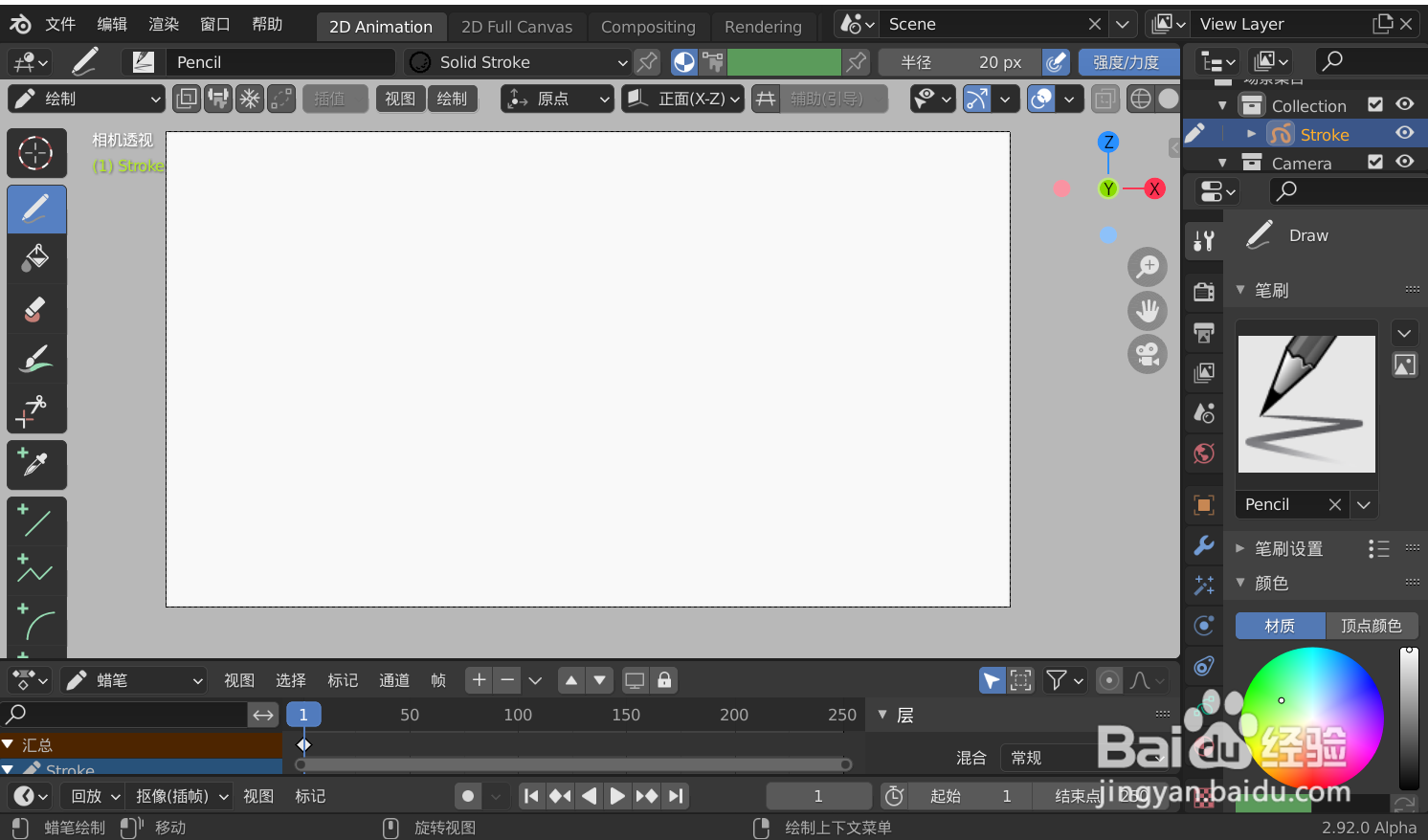Switch to the Compositing workspace tab
The height and width of the screenshot is (840, 1428).
point(649,26)
